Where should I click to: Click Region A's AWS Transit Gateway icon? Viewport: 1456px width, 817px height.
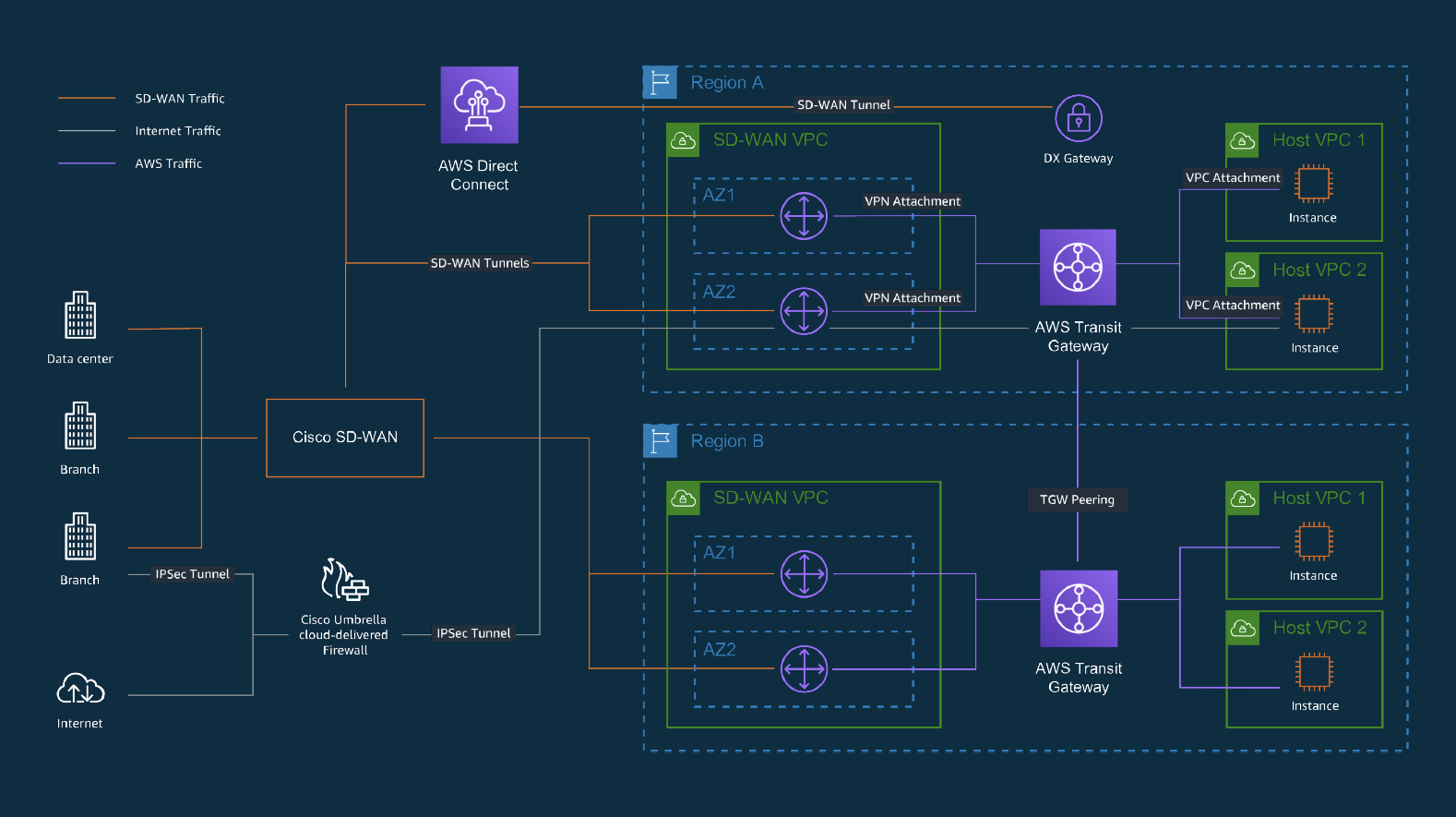(x=1078, y=268)
